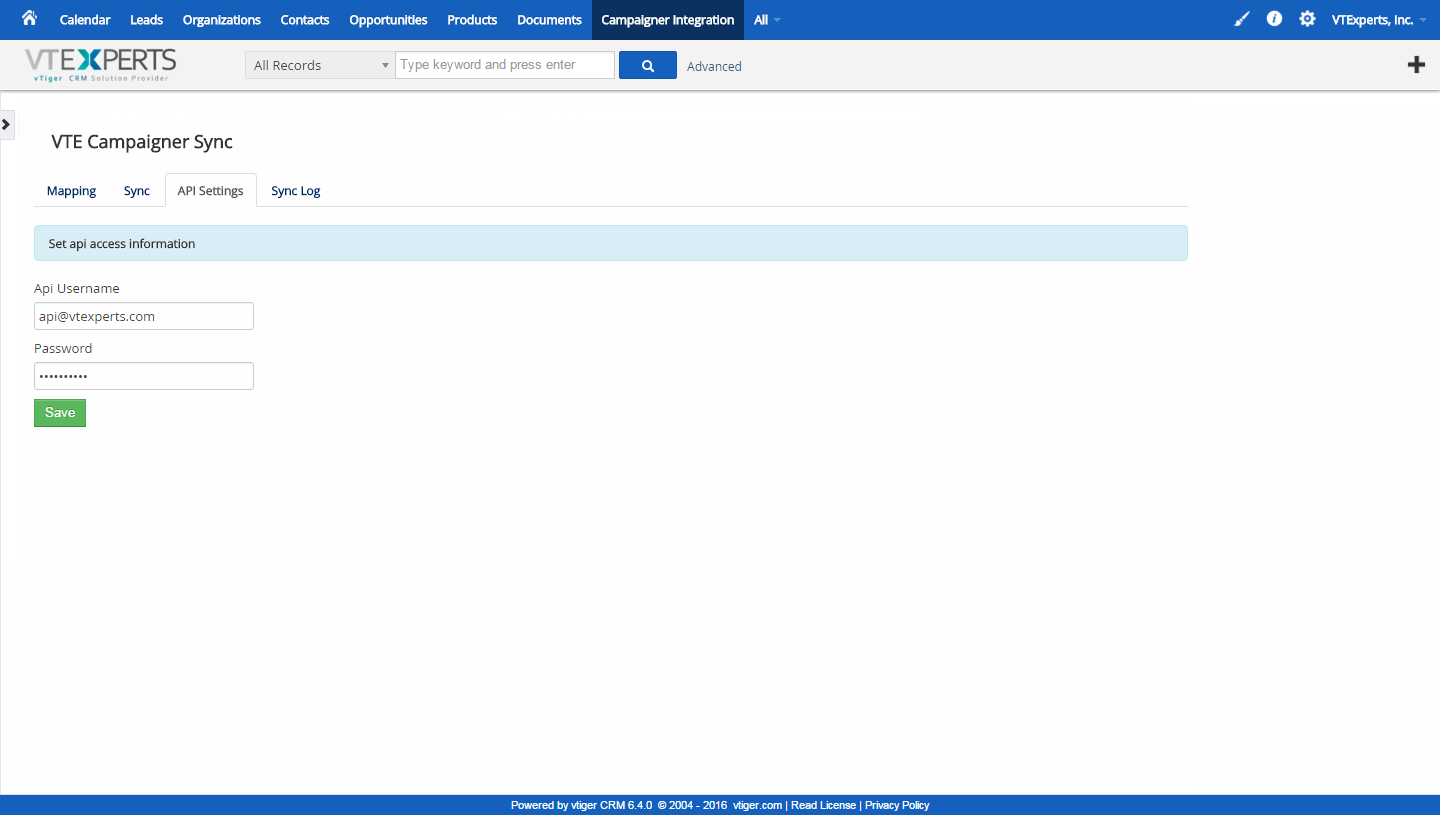This screenshot has width=1440, height=815.
Task: Click the 'Set api access information' notice
Action: pyautogui.click(x=611, y=243)
